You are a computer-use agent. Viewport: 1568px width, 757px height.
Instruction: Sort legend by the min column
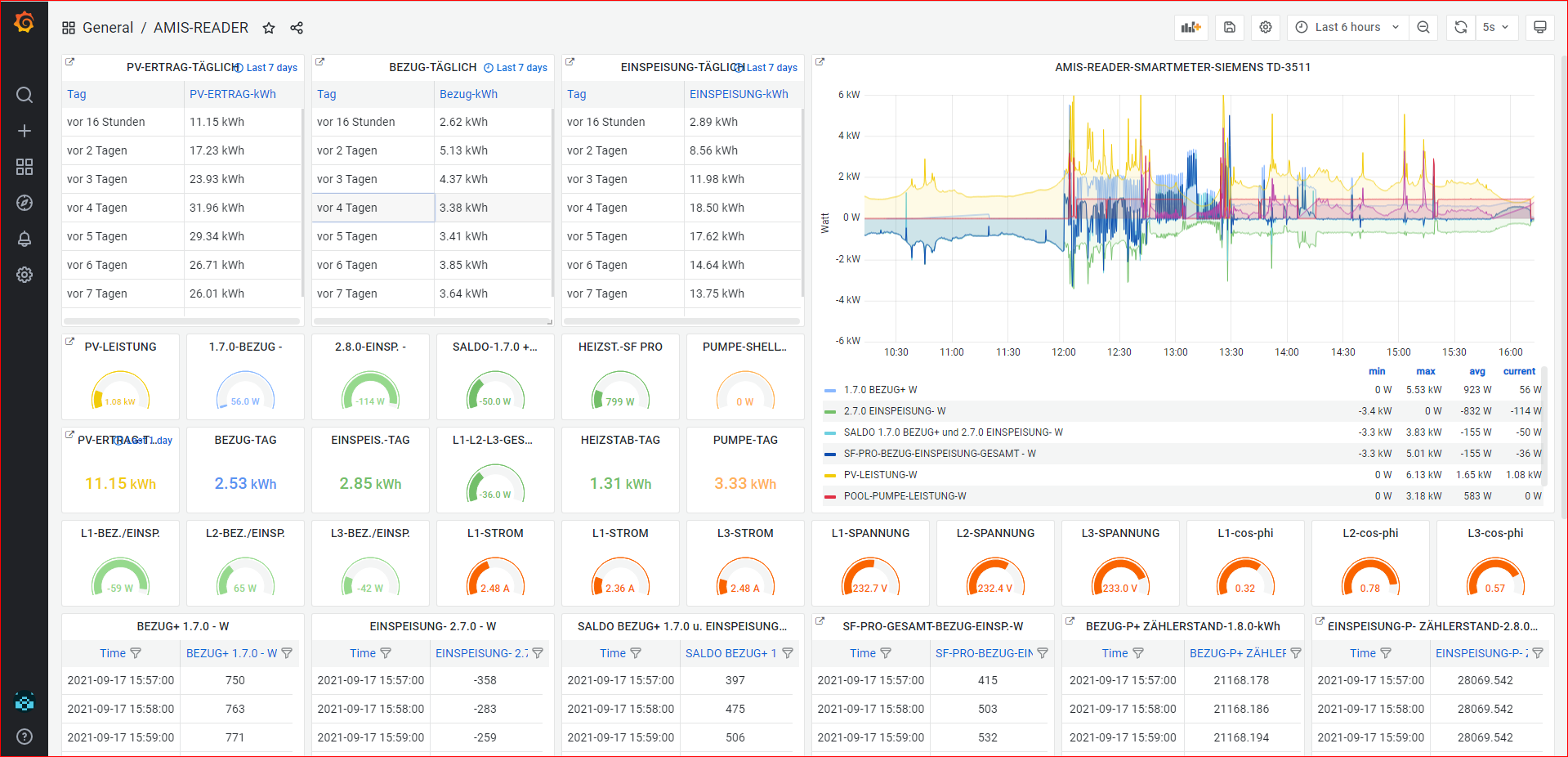click(1377, 371)
